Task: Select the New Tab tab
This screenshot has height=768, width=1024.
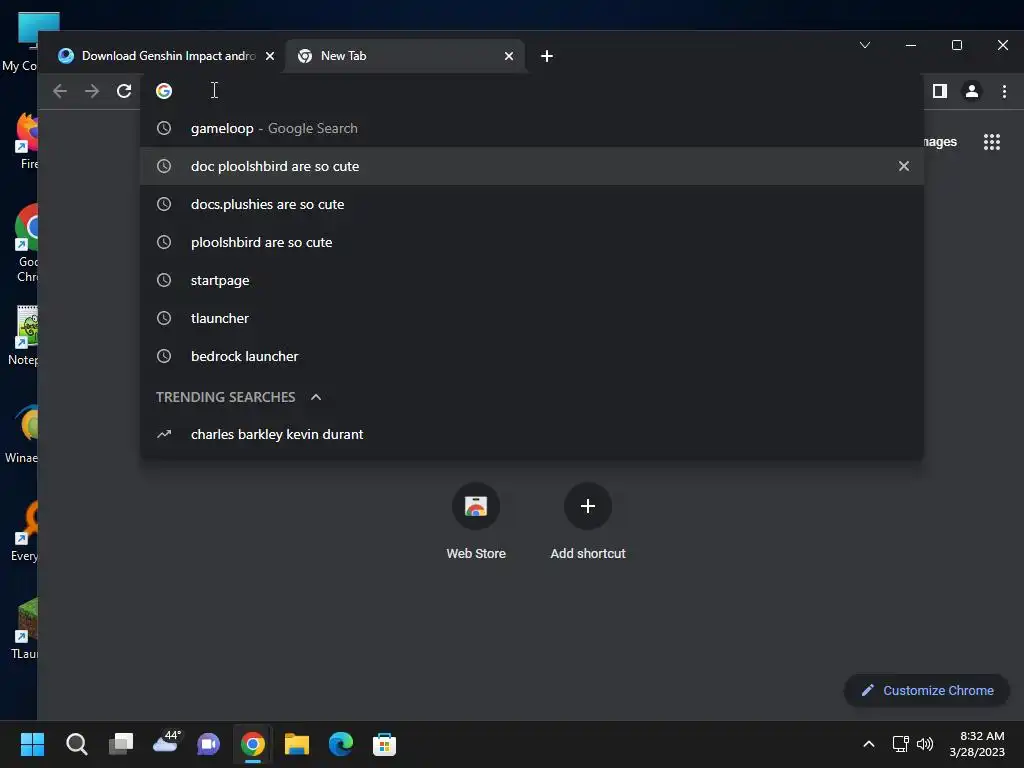Action: [x=405, y=56]
